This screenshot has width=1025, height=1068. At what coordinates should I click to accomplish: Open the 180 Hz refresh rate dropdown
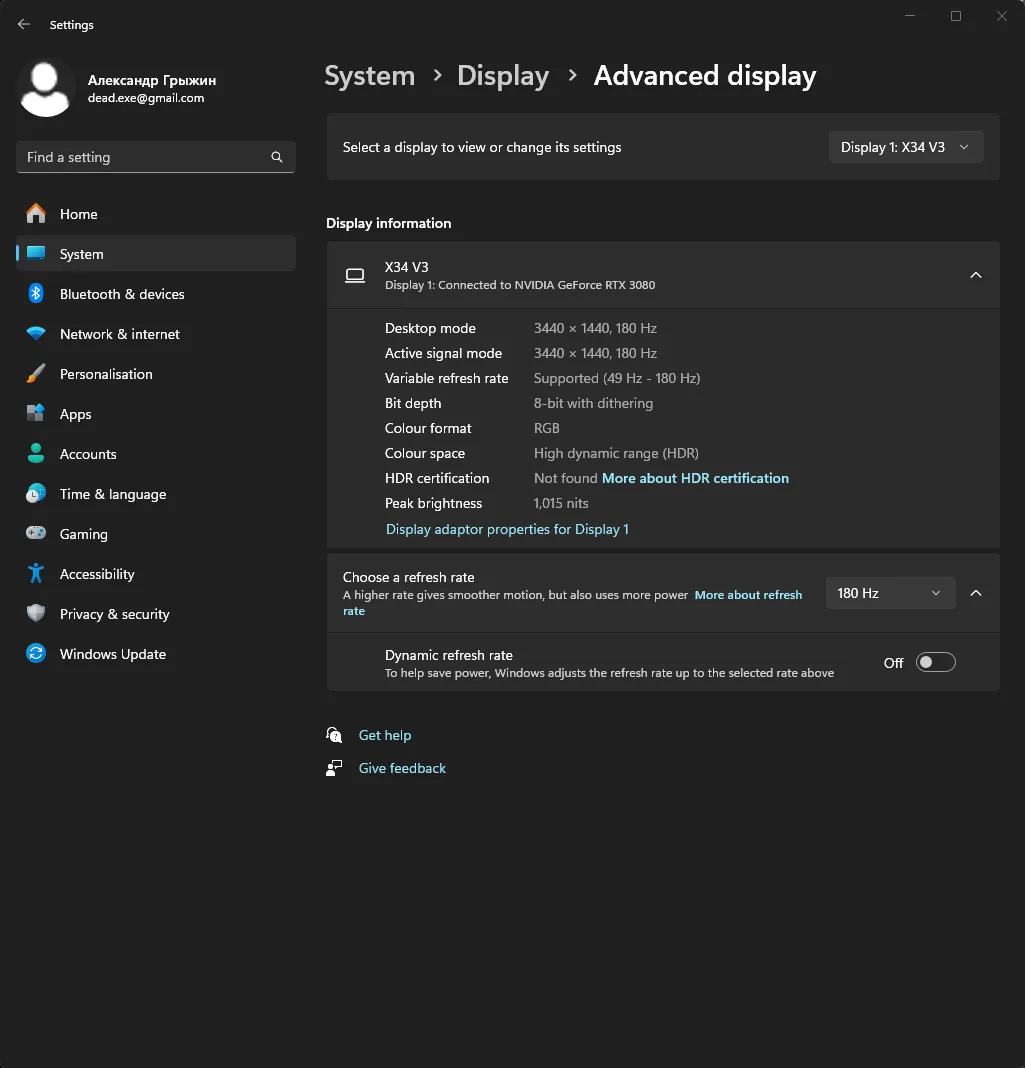click(889, 593)
